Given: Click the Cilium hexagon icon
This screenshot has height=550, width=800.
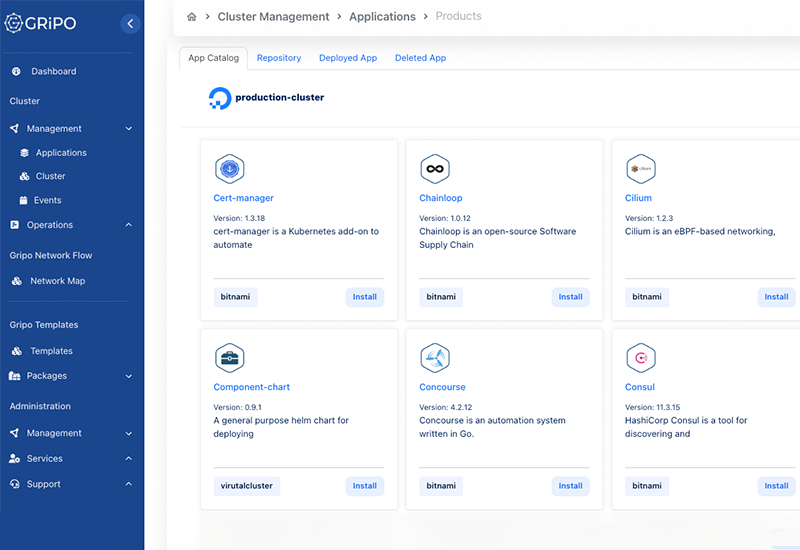Looking at the screenshot, I should pyautogui.click(x=640, y=169).
